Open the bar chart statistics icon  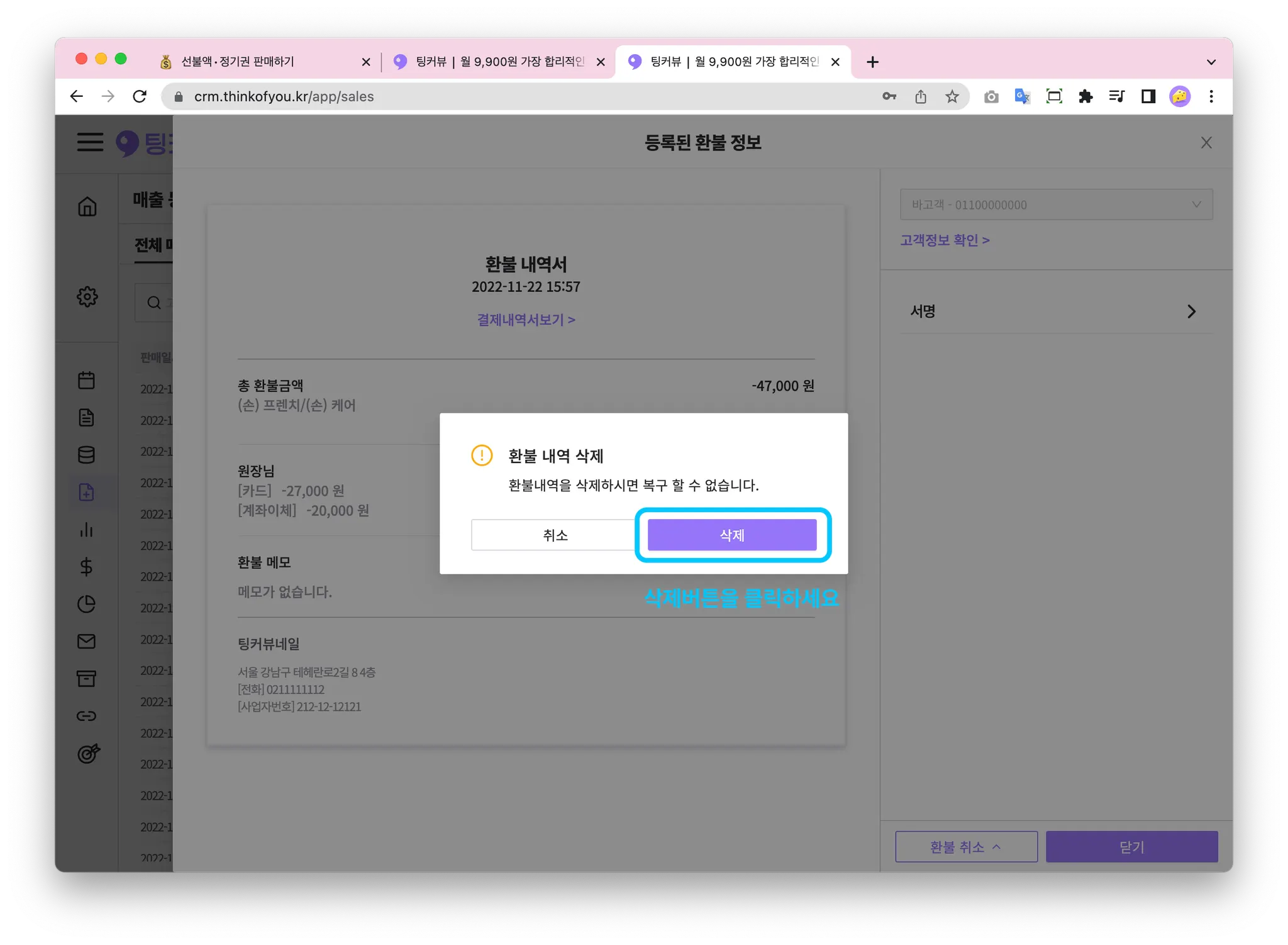click(87, 529)
